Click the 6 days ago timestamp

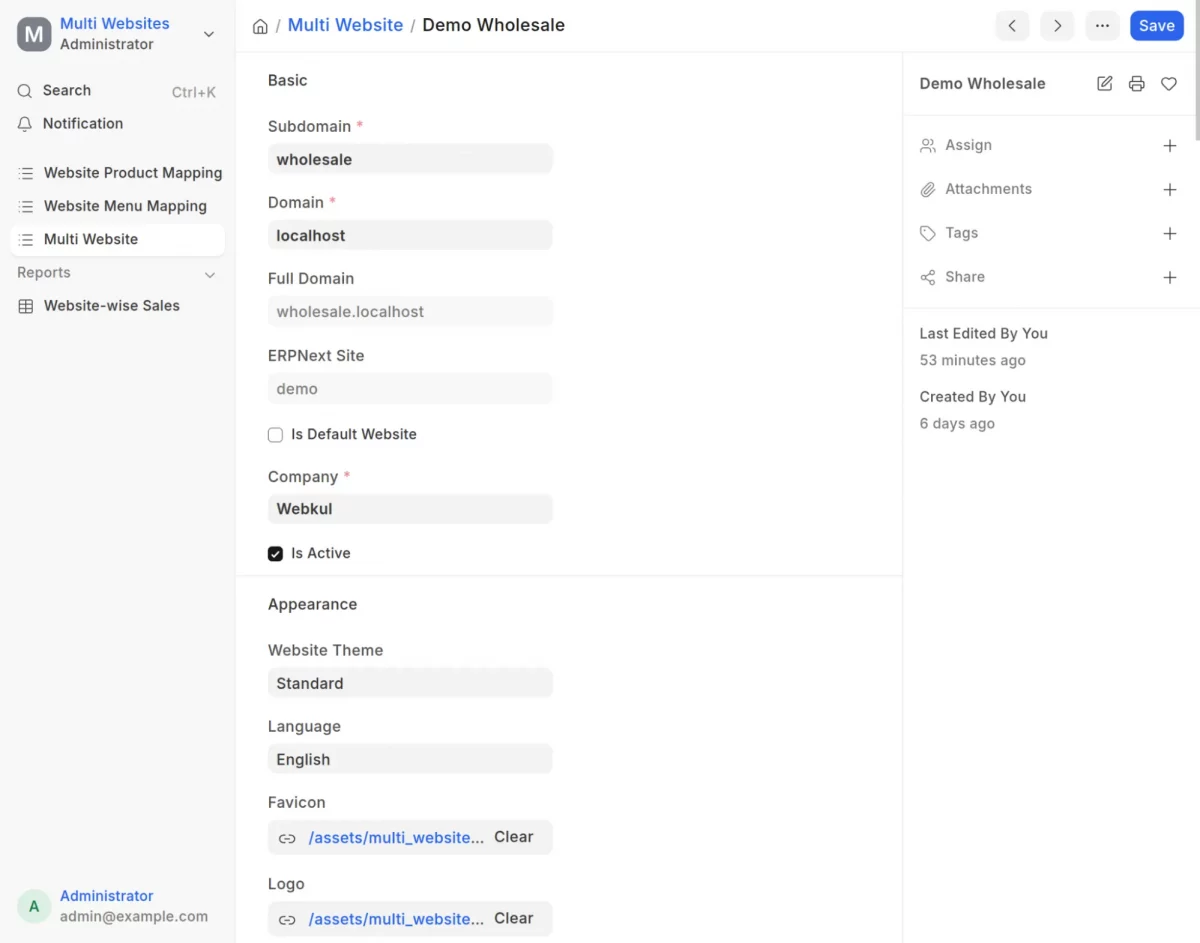click(x=957, y=424)
